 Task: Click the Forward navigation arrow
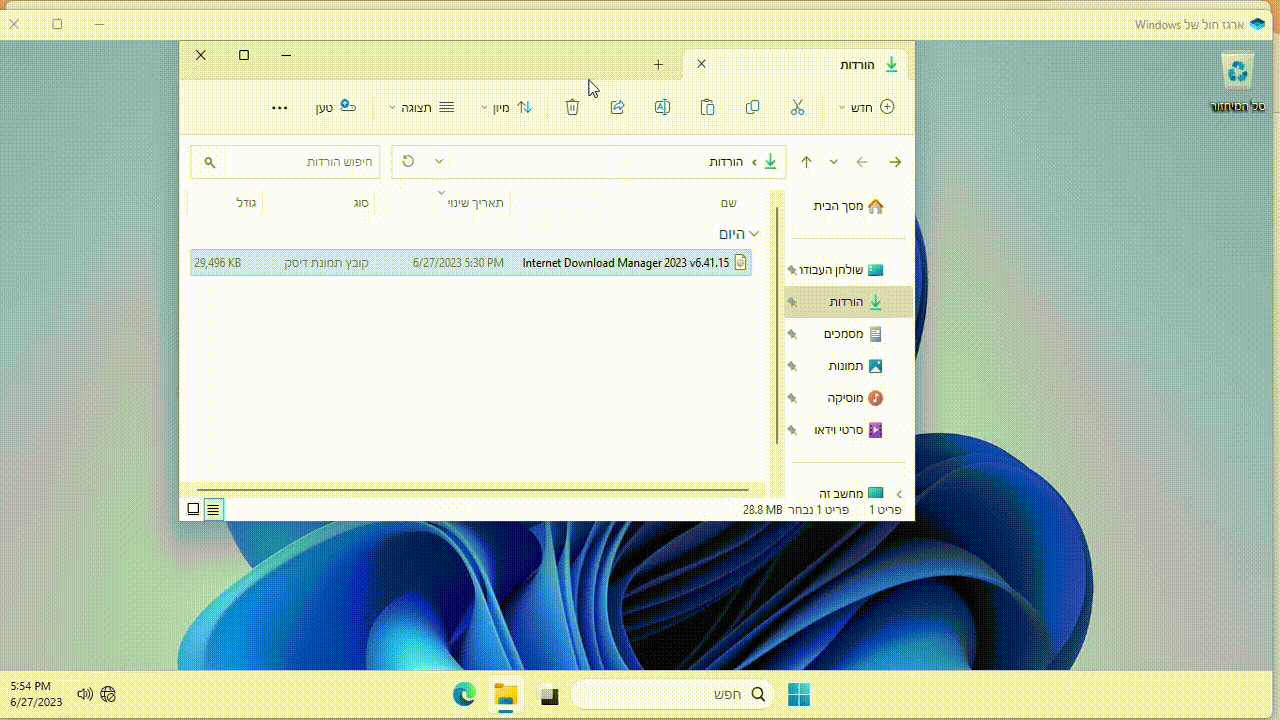tap(862, 162)
